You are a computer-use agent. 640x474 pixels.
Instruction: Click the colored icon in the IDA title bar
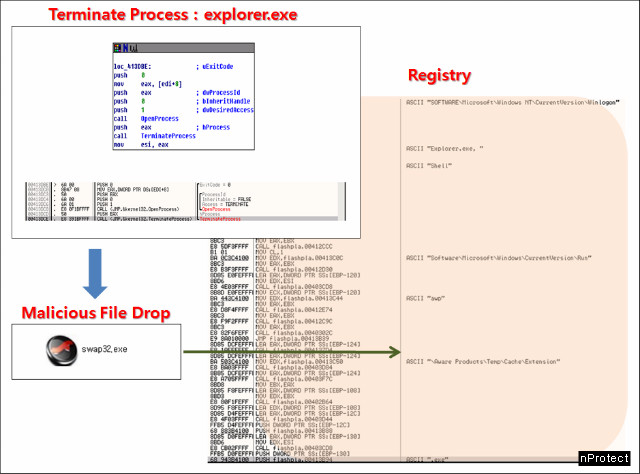118,48
